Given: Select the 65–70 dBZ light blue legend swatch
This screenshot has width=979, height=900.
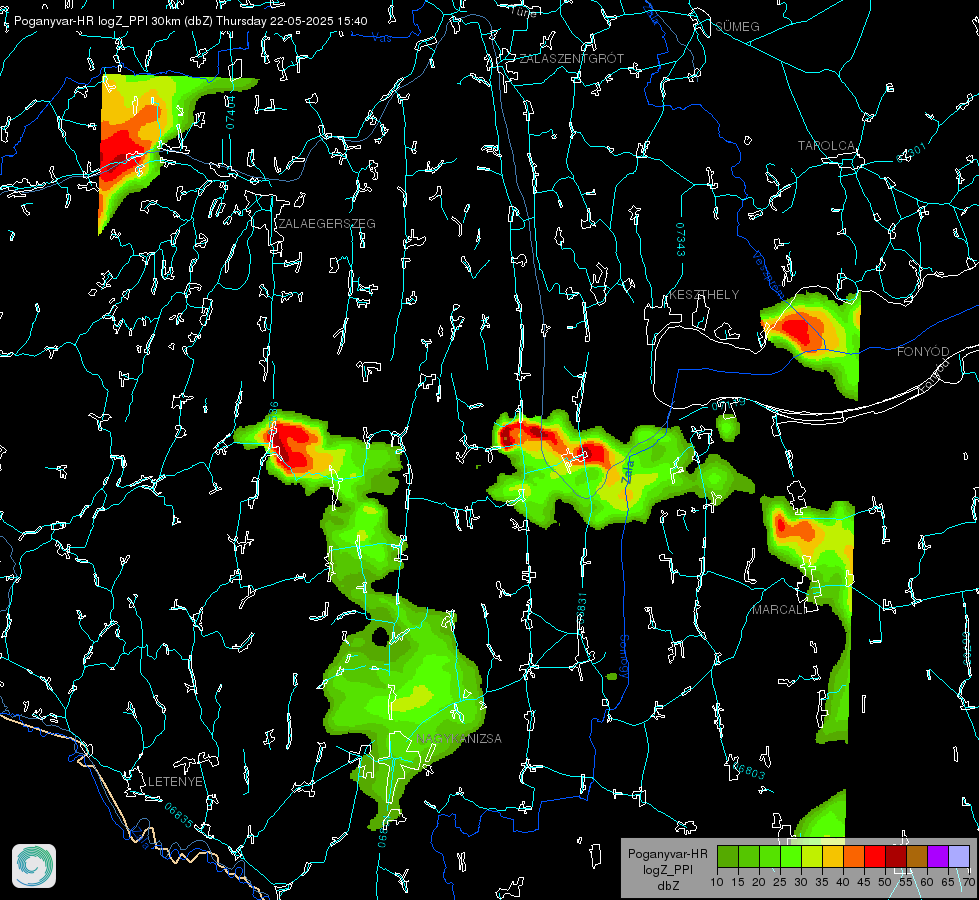Looking at the screenshot, I should tap(959, 856).
